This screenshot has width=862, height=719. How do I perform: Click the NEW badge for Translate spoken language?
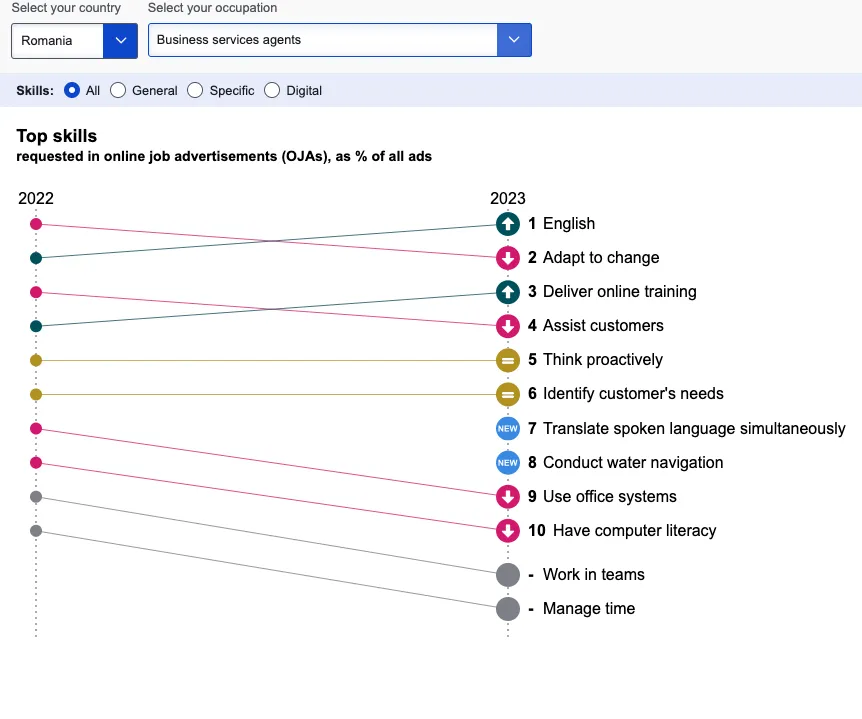pyautogui.click(x=508, y=429)
